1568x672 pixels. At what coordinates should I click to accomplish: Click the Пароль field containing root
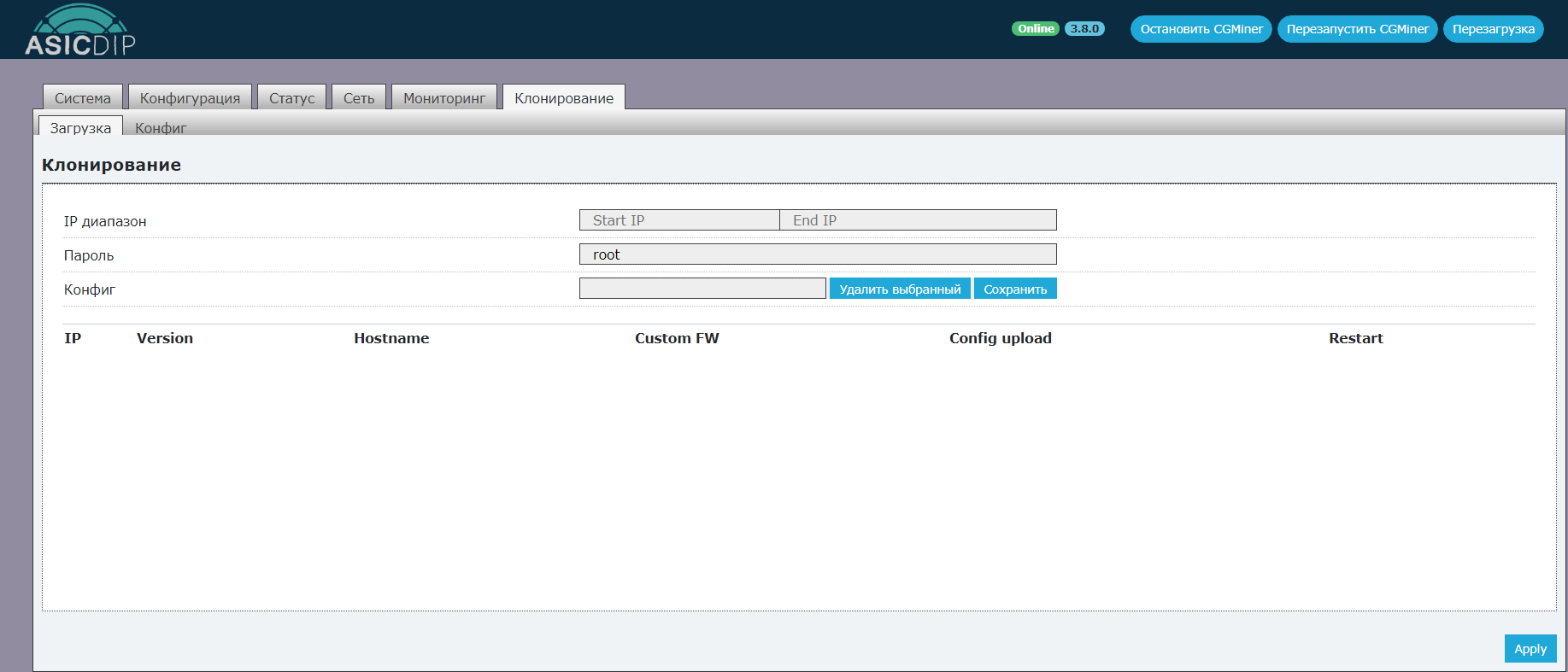(x=818, y=254)
